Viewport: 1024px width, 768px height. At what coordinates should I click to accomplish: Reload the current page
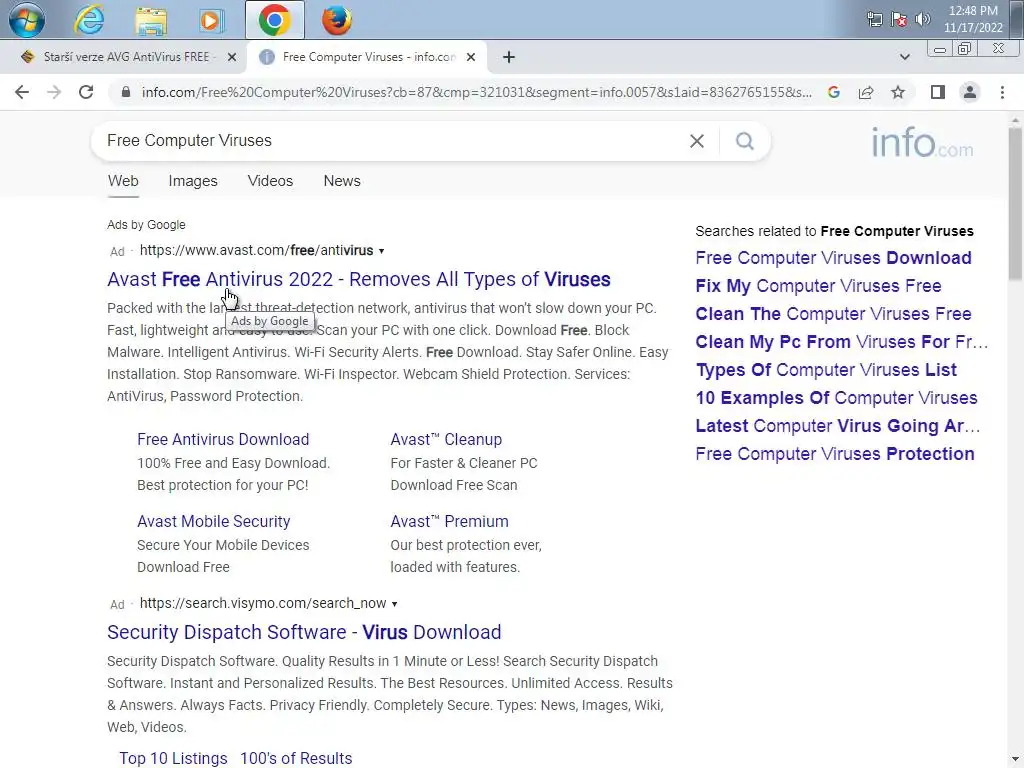[x=86, y=92]
